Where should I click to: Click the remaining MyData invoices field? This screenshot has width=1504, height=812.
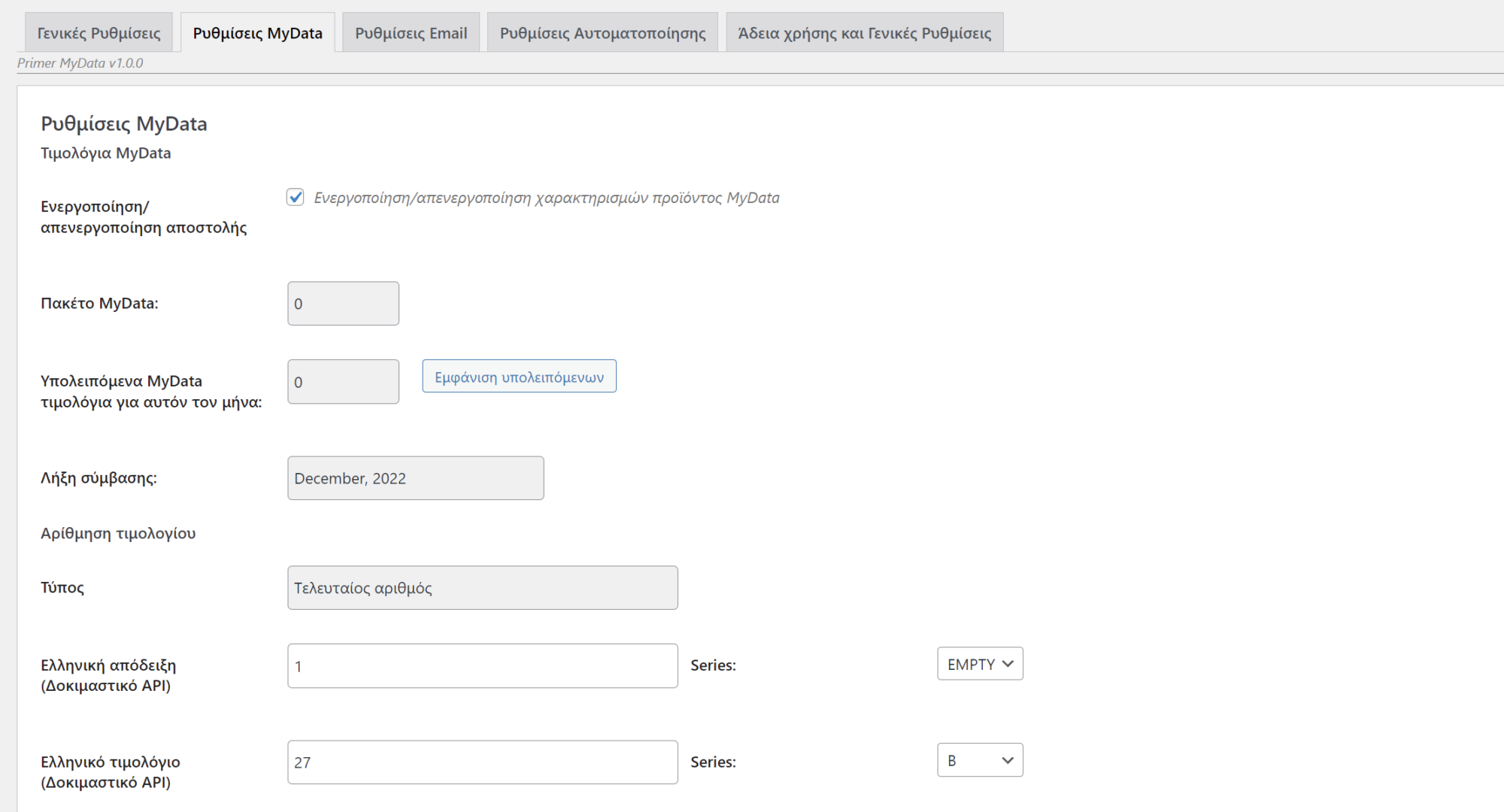click(x=342, y=381)
